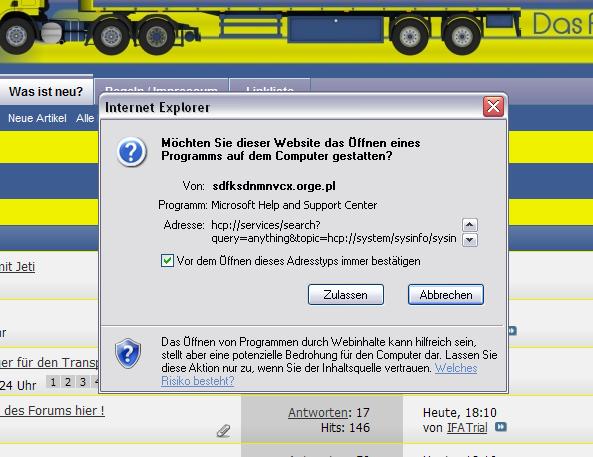This screenshot has height=457, width=593.
Task: Open the 'Was ist neu?' tab
Action: pyautogui.click(x=46, y=91)
